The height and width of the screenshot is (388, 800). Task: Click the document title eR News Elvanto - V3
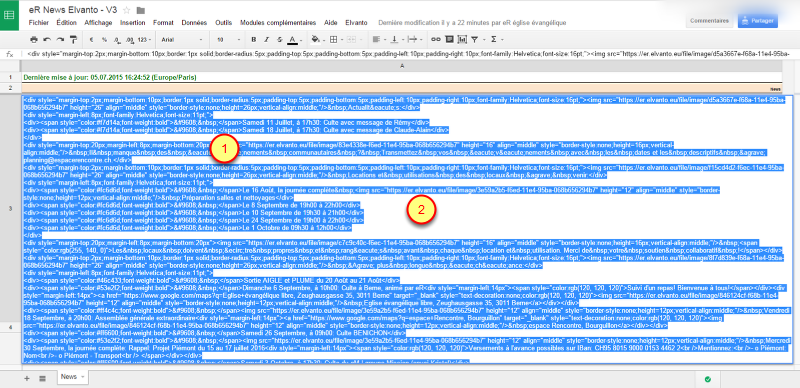coord(73,10)
